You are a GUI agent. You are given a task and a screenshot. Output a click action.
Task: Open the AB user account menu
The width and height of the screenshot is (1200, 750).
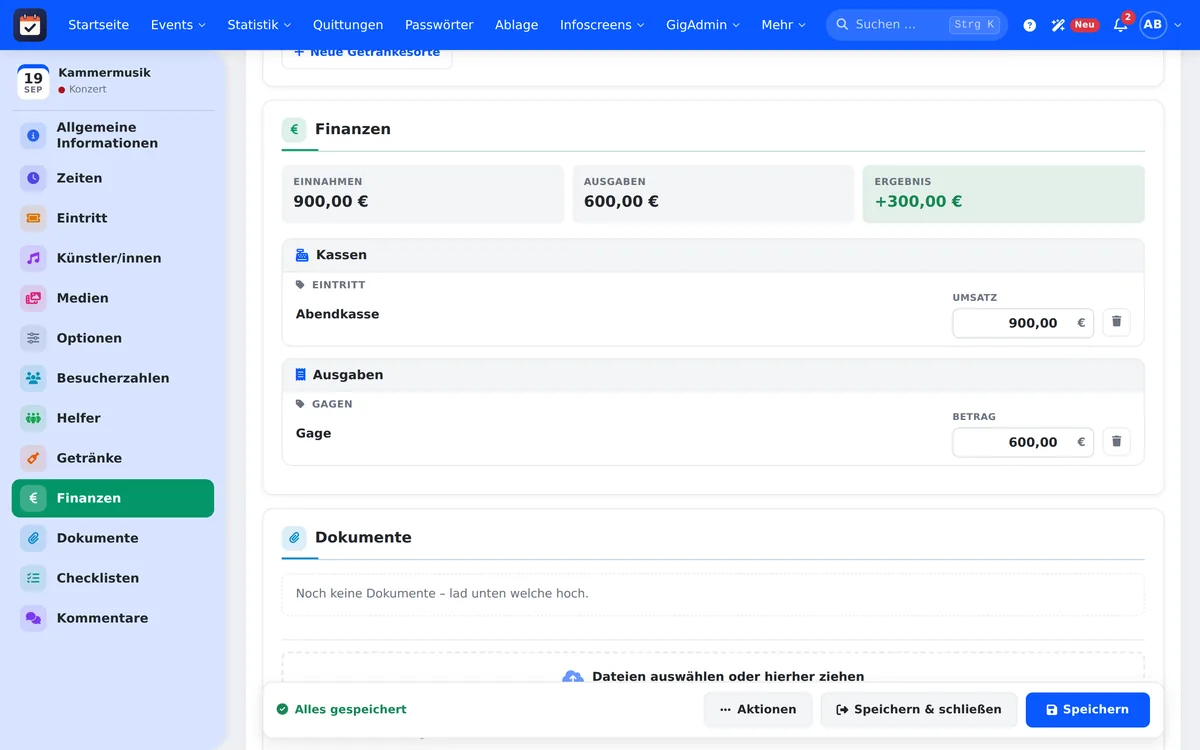[1161, 25]
